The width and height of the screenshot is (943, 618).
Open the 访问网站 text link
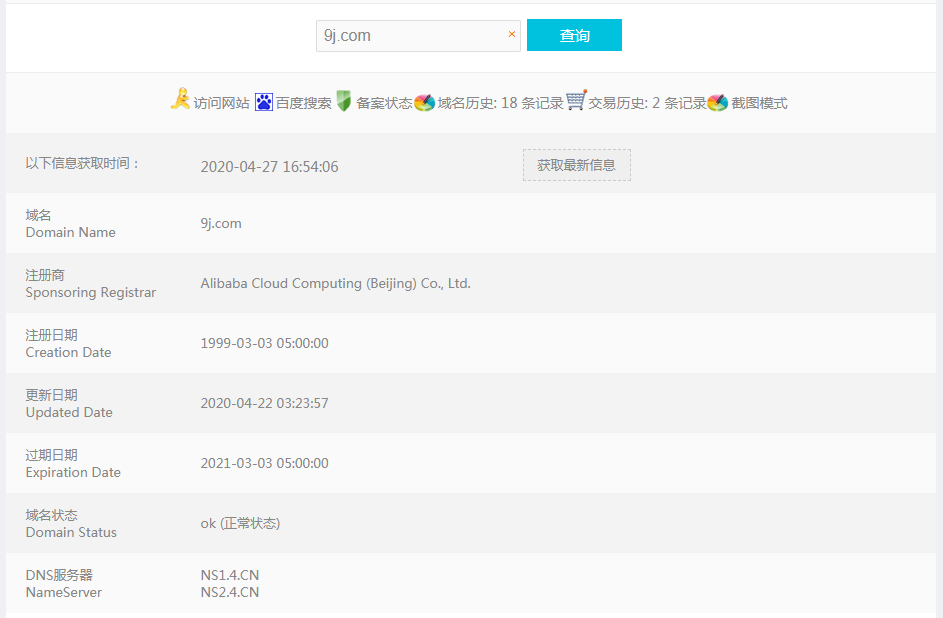(x=222, y=103)
